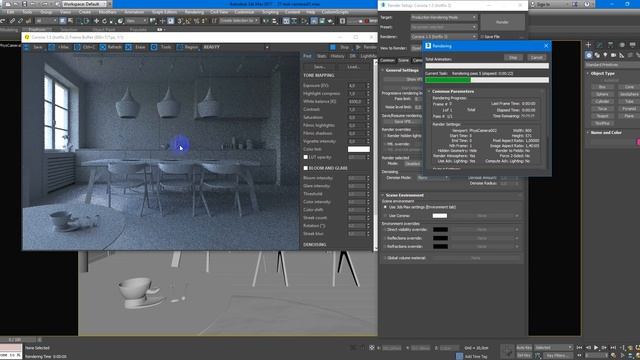Open the Rendering menu
Viewport: 640px width, 360px height.
coord(194,12)
